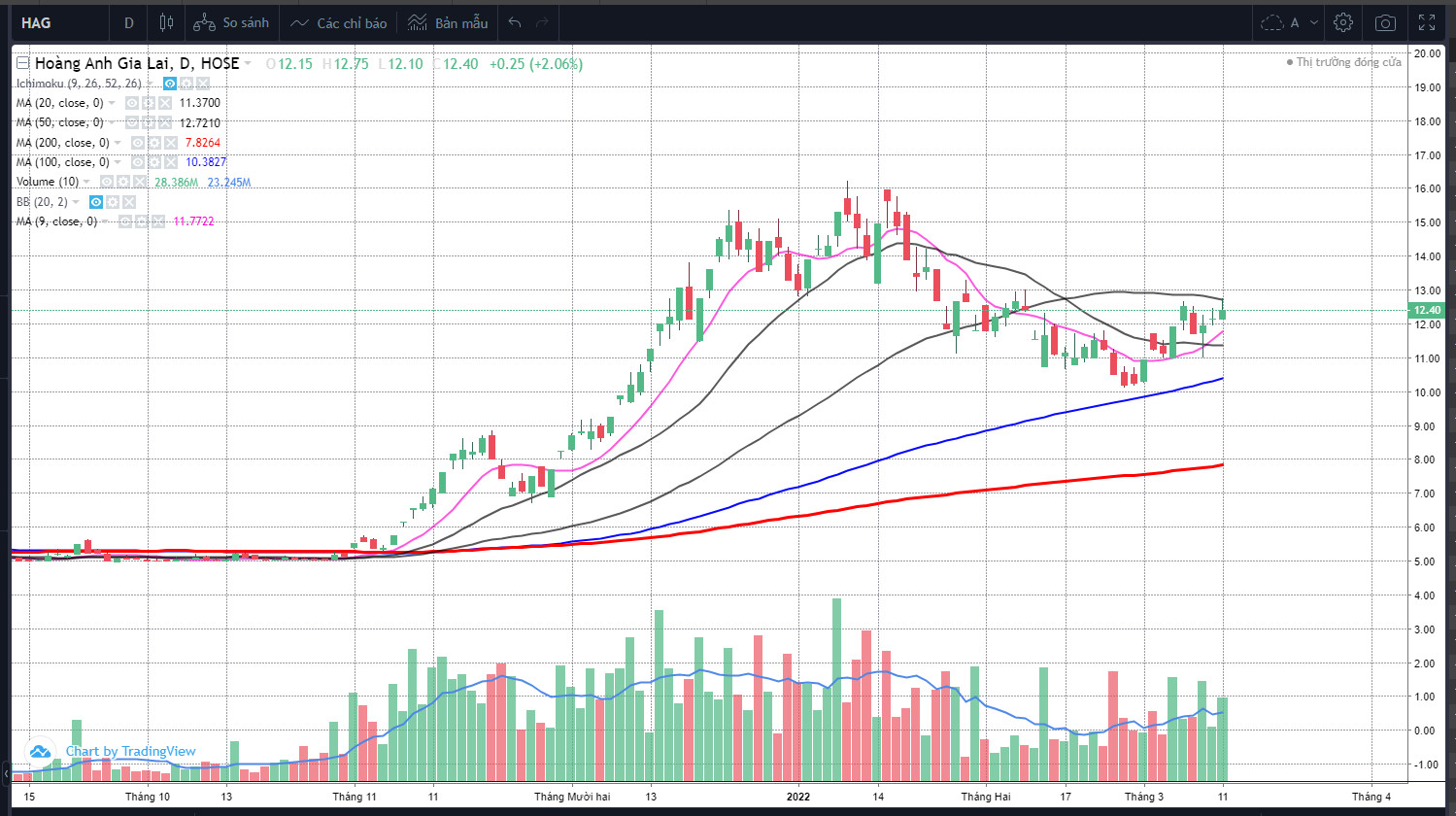Open settings for Ichimoku (9, 26, 52, 26)

pyautogui.click(x=186, y=84)
